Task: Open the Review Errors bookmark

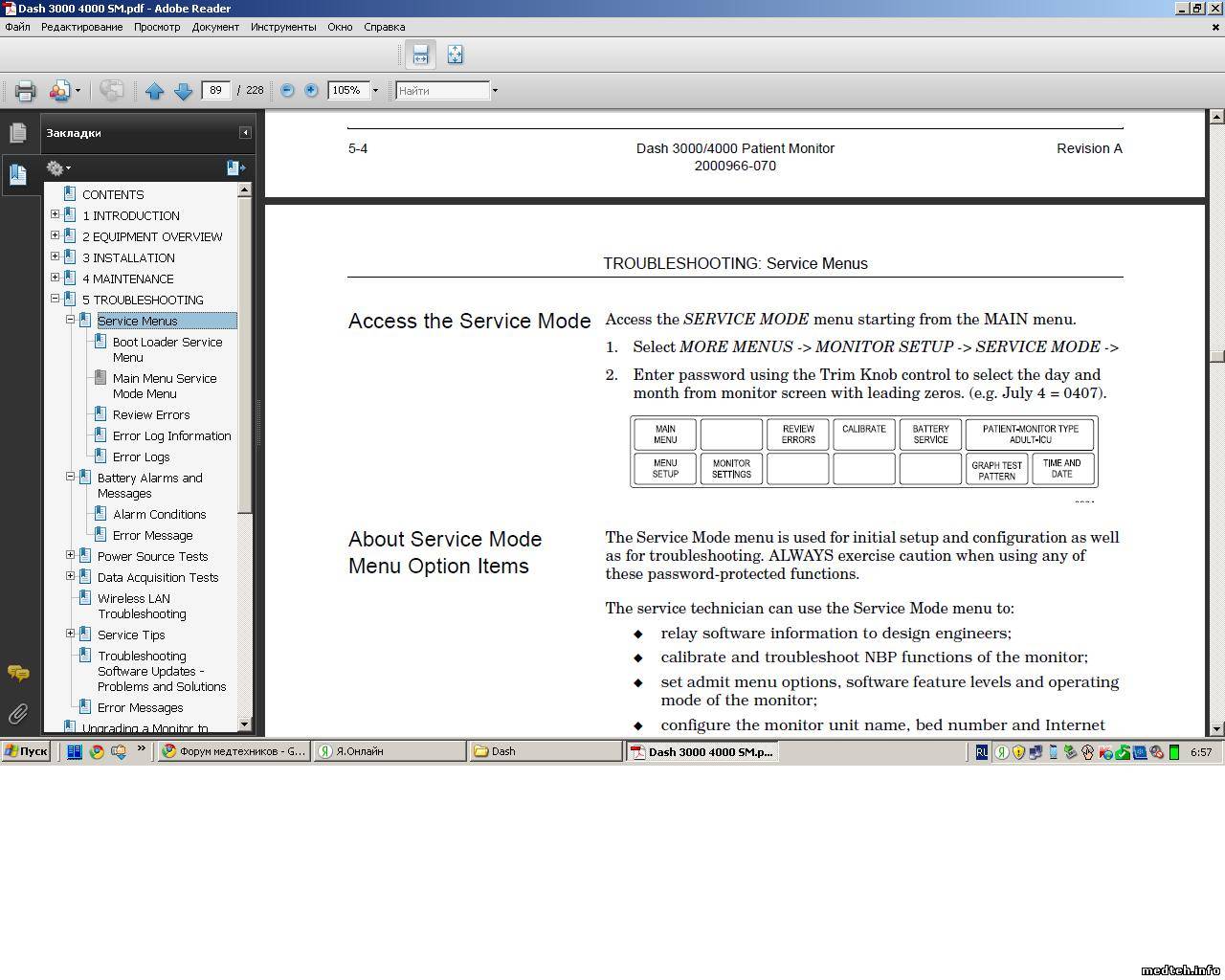Action: [x=150, y=414]
